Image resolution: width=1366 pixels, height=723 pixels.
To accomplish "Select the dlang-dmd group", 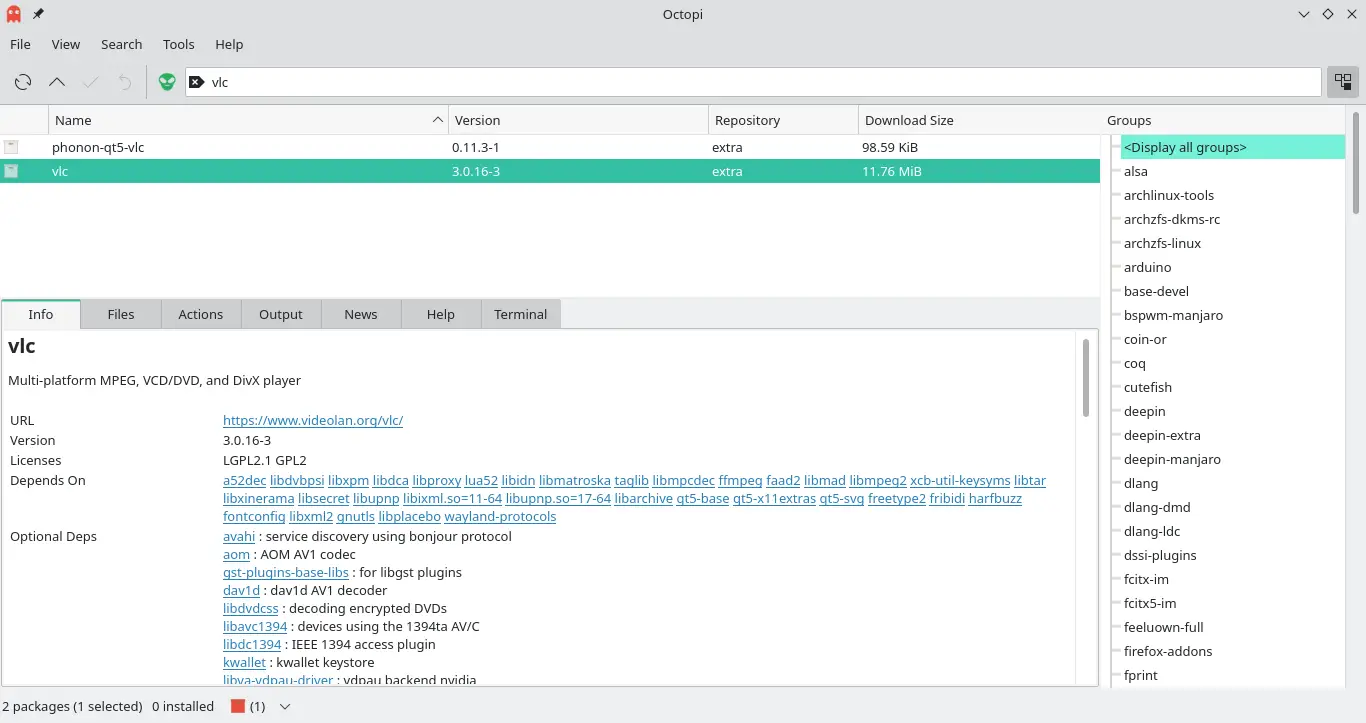I will coord(1158,507).
